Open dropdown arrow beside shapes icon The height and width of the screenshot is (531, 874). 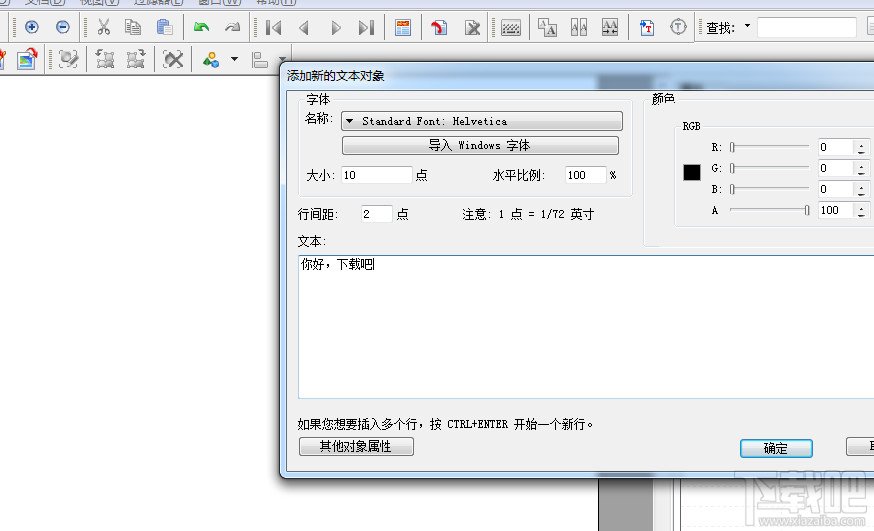(234, 59)
